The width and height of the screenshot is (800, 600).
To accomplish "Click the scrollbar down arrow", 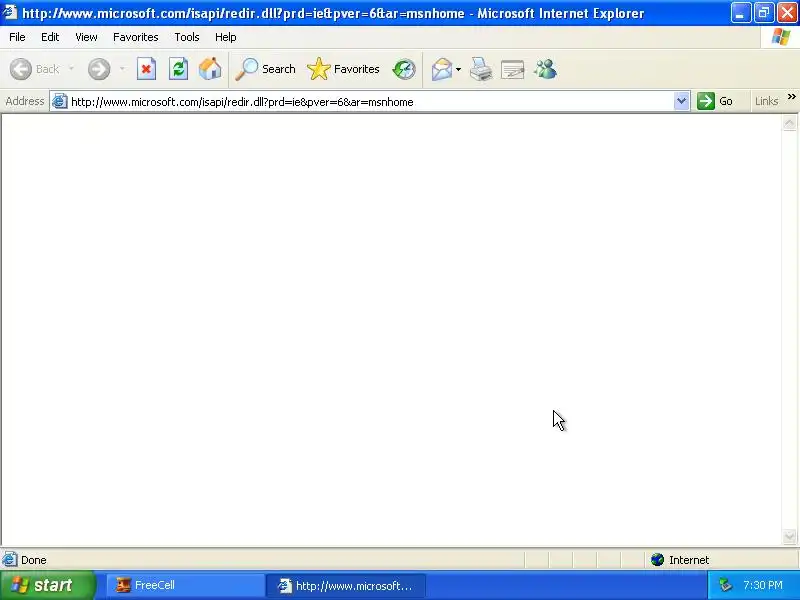I will [x=789, y=536].
